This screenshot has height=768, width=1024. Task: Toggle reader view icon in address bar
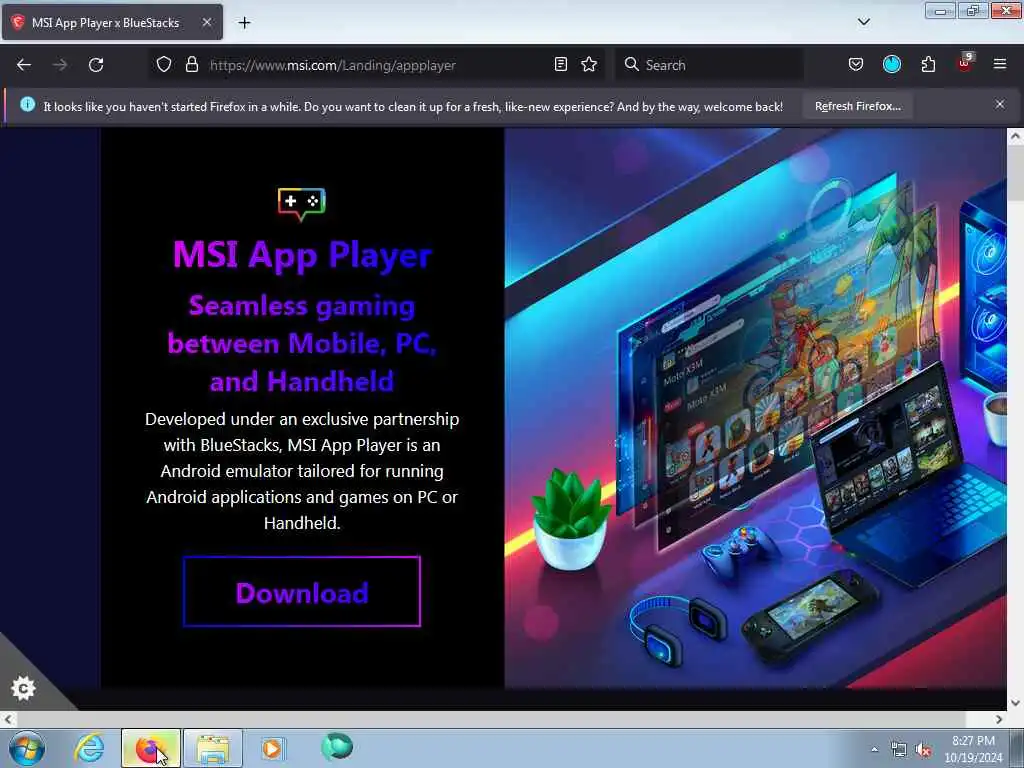[x=560, y=64]
